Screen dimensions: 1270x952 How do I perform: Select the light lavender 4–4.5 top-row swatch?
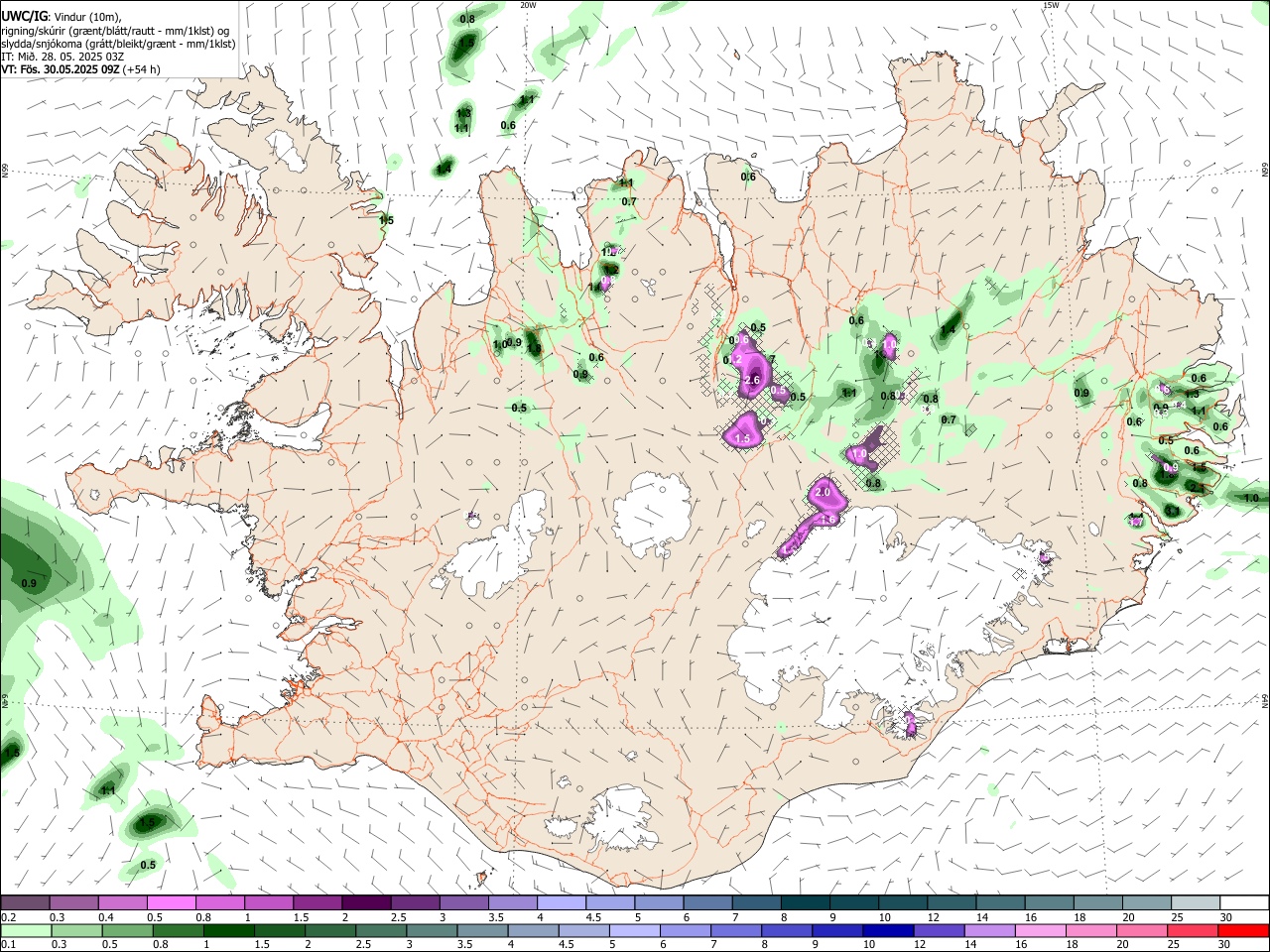pos(562,902)
